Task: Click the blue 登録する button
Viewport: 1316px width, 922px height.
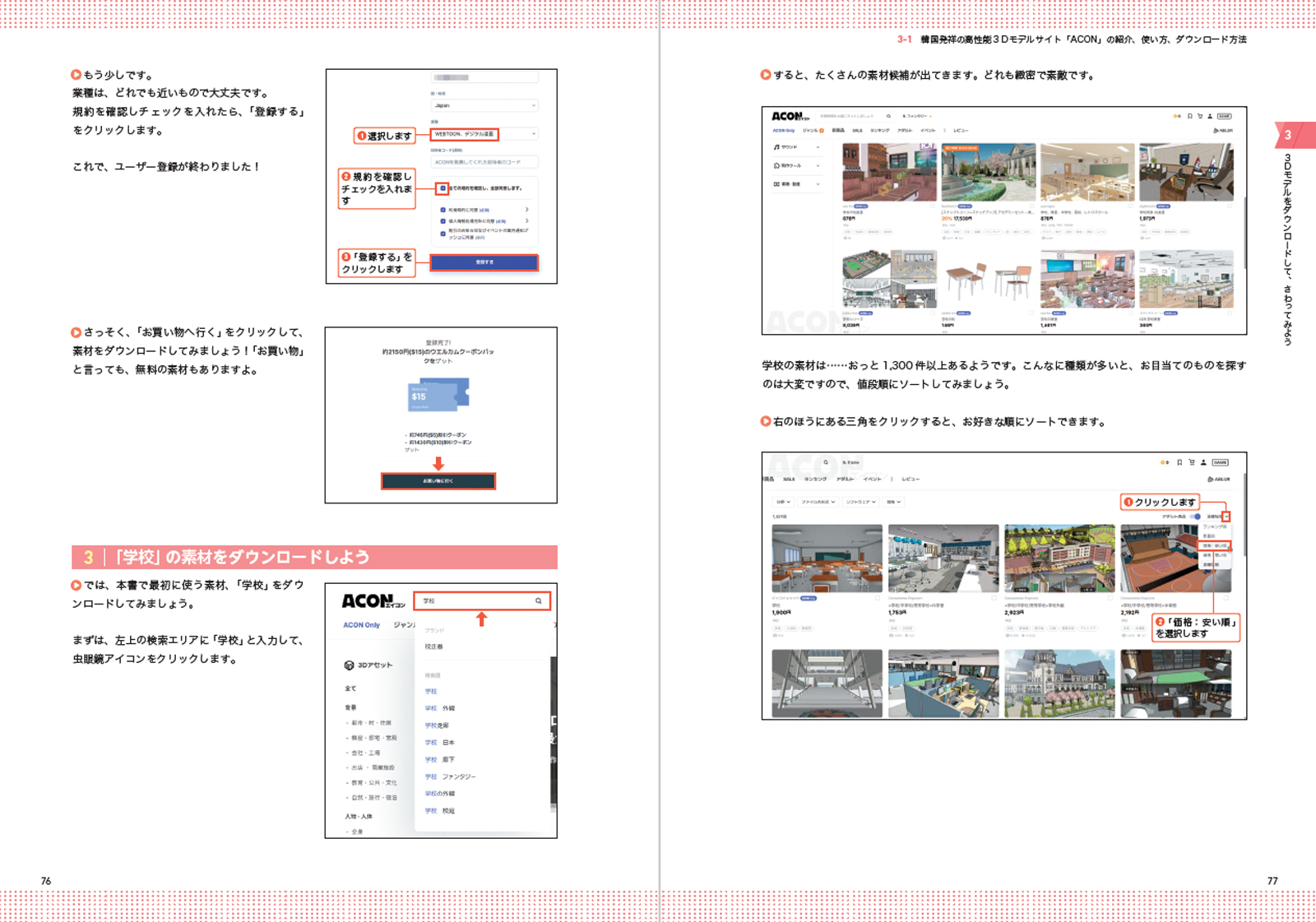Action: [484, 262]
